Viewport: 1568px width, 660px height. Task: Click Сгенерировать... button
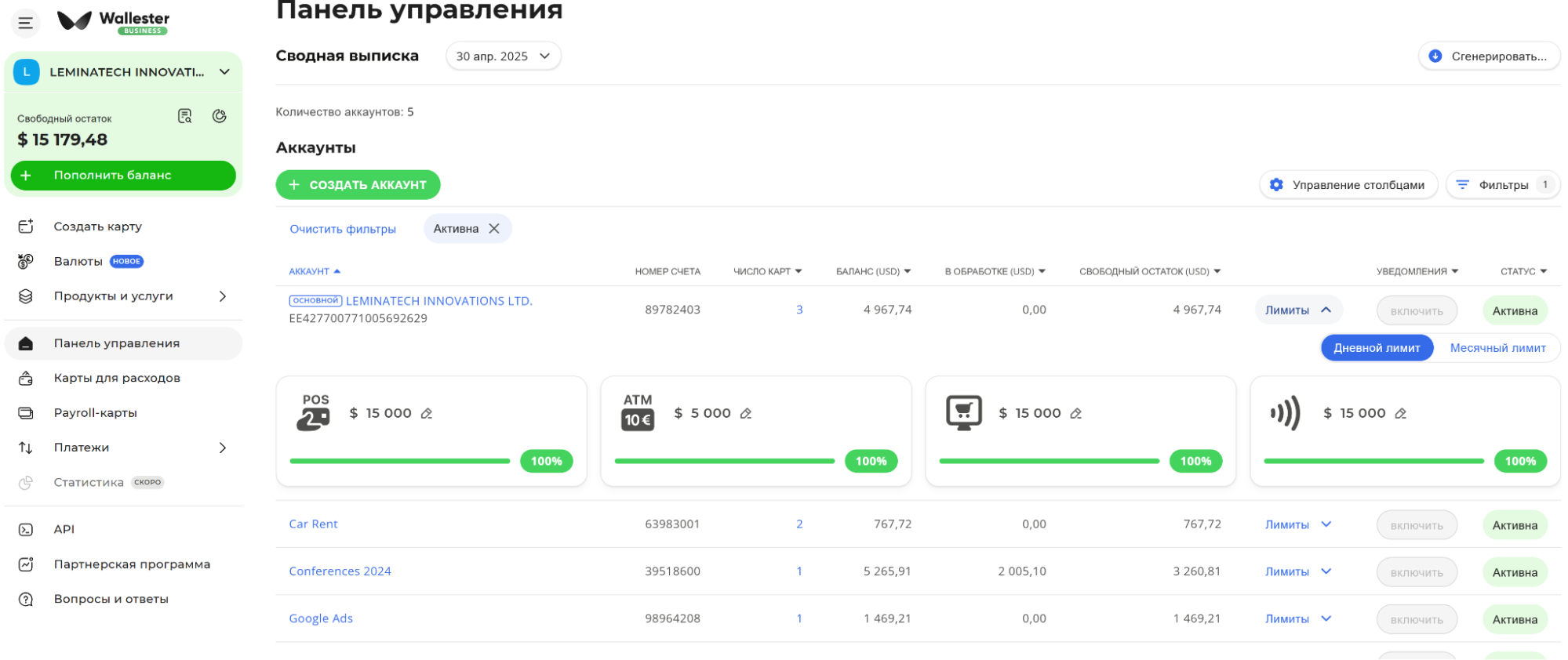tap(1489, 56)
